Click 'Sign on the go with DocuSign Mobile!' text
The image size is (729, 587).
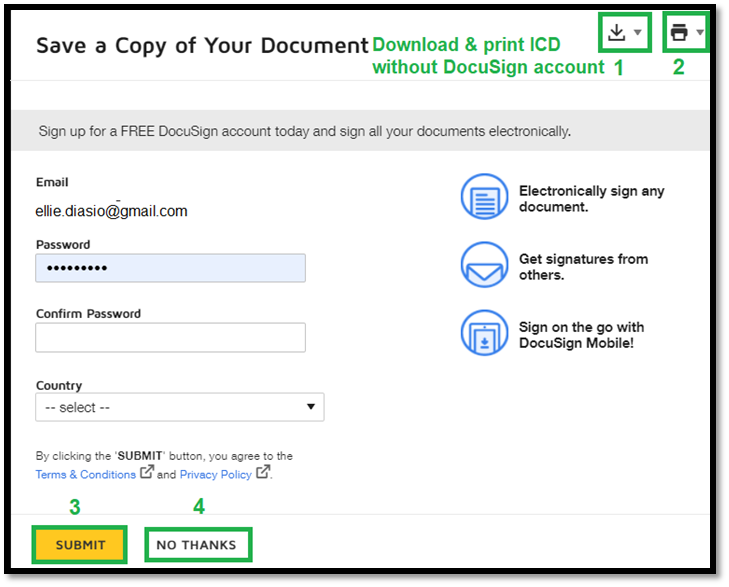click(x=582, y=335)
